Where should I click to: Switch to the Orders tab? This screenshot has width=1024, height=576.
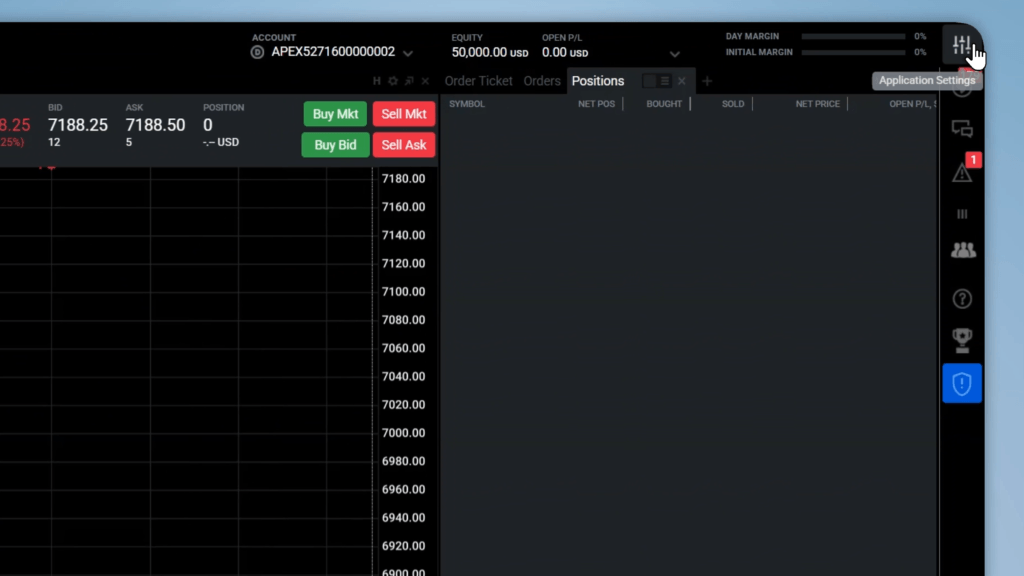click(x=542, y=81)
